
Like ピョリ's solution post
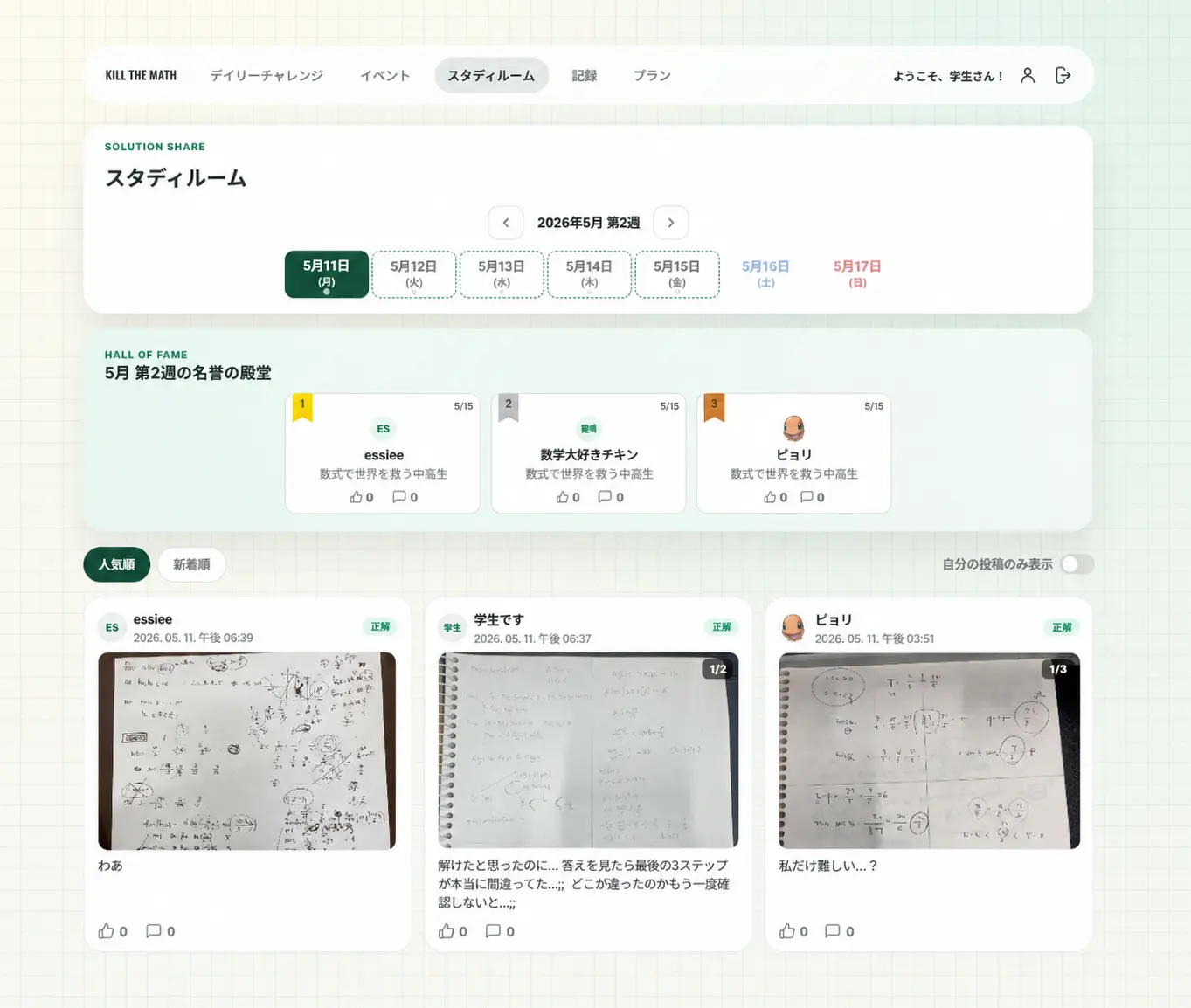787,931
